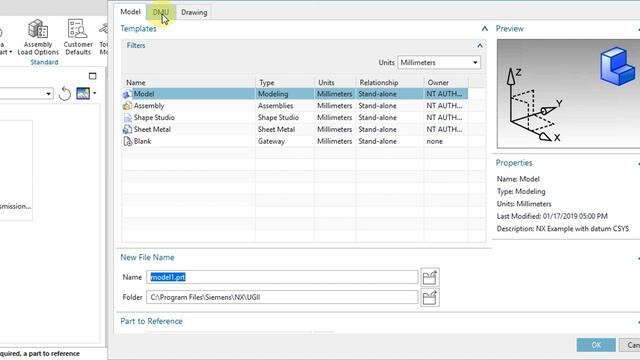The height and width of the screenshot is (360, 640).
Task: Click the Preview section header
Action: coord(510,29)
